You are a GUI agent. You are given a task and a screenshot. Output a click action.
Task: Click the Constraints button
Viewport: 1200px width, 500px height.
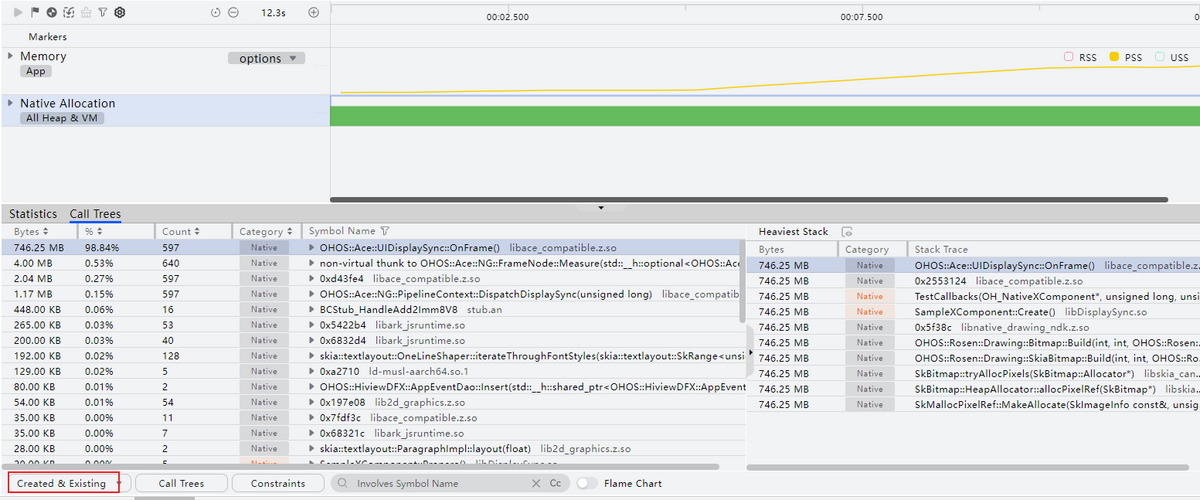[x=278, y=484]
